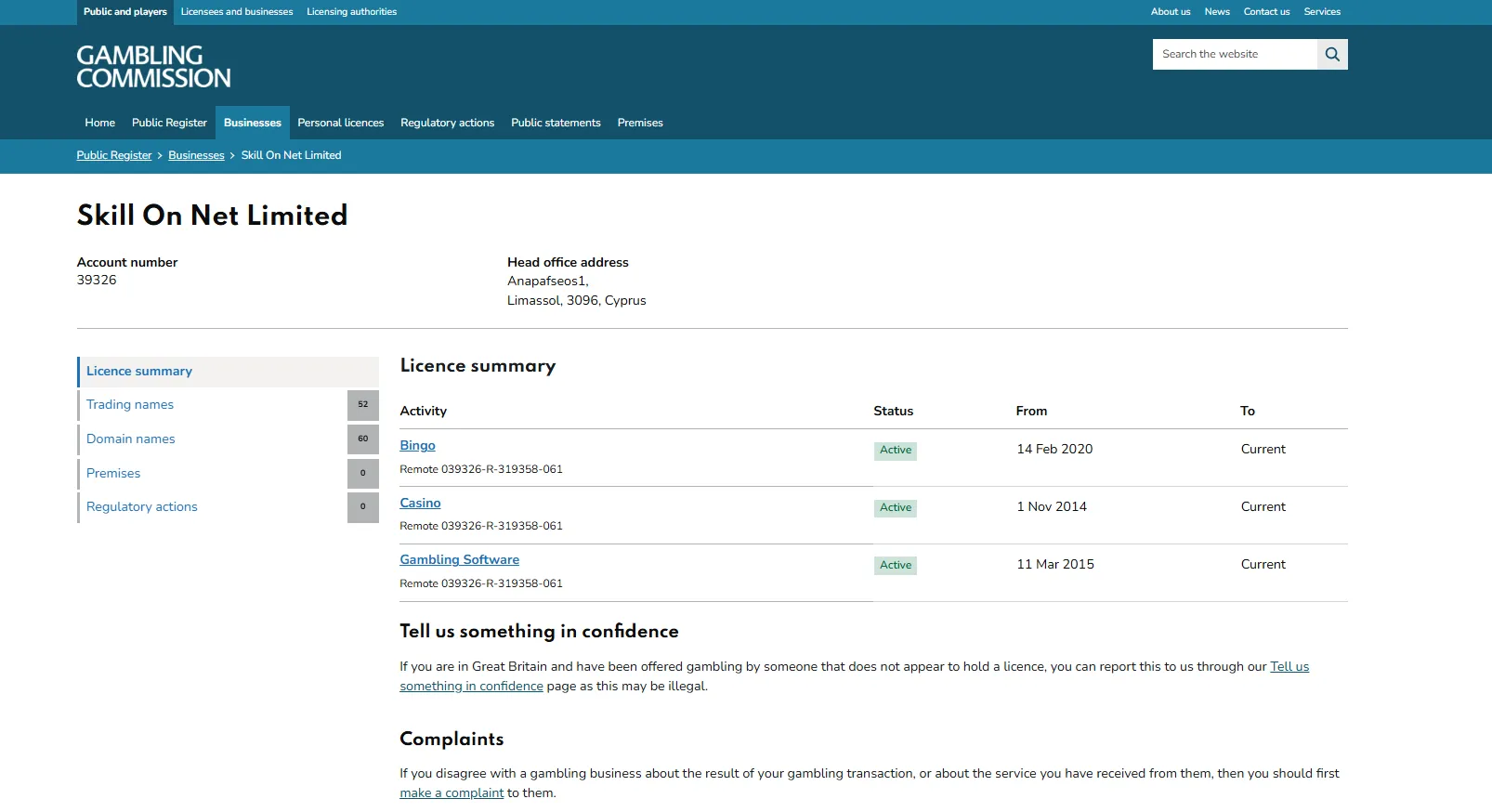Click Businesses breadcrumb link

point(196,155)
